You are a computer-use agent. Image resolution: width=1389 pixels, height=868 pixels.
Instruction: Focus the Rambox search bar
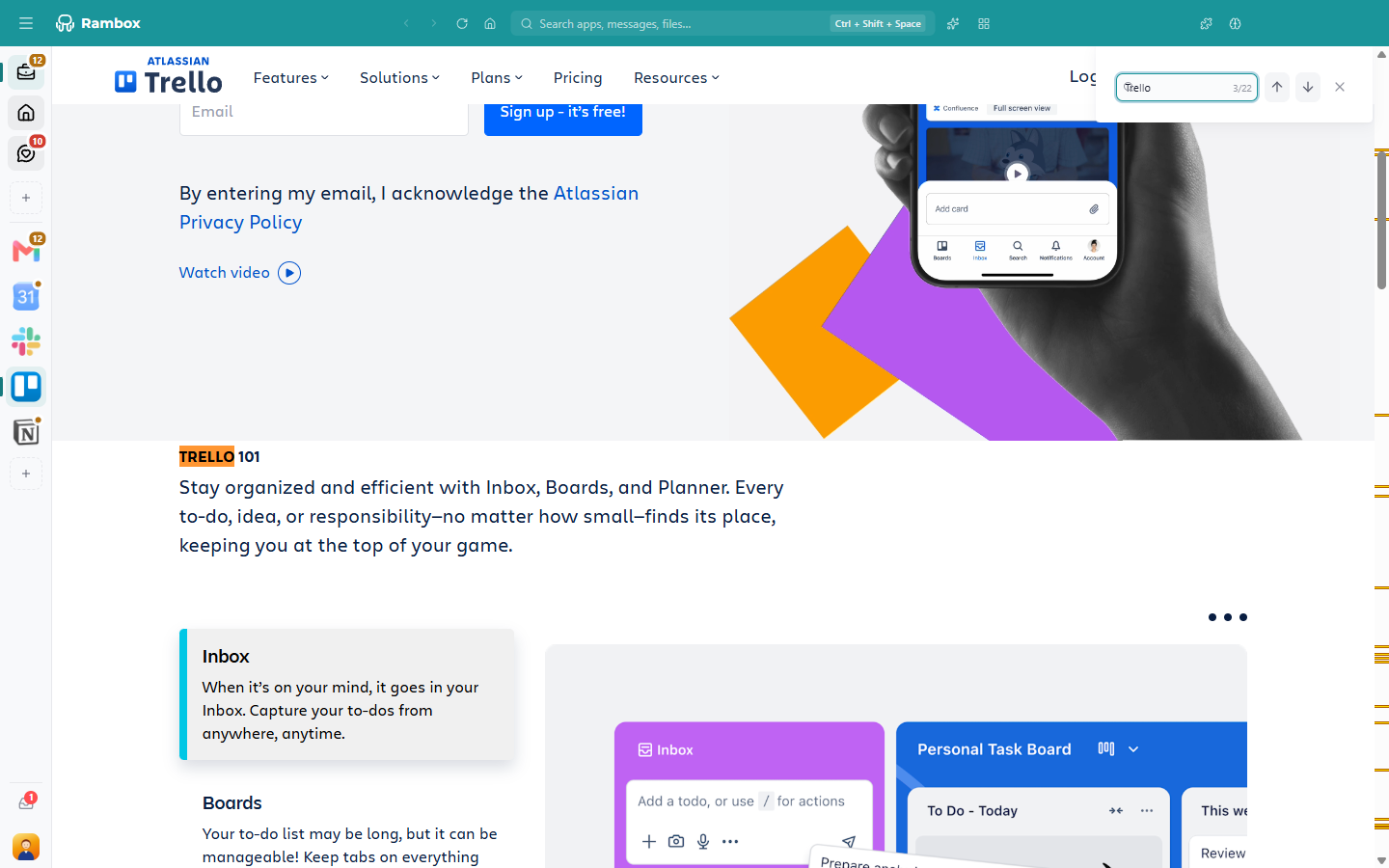click(x=722, y=23)
